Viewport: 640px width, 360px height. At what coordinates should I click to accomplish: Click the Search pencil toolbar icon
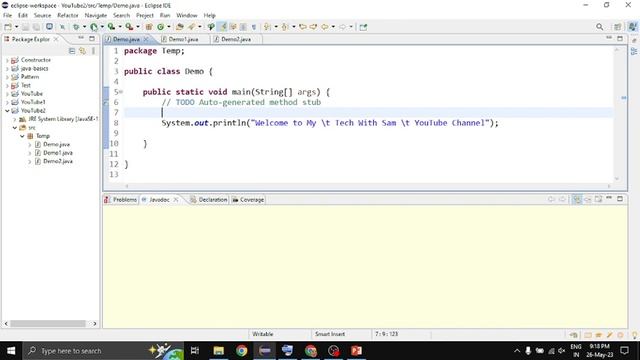click(191, 27)
